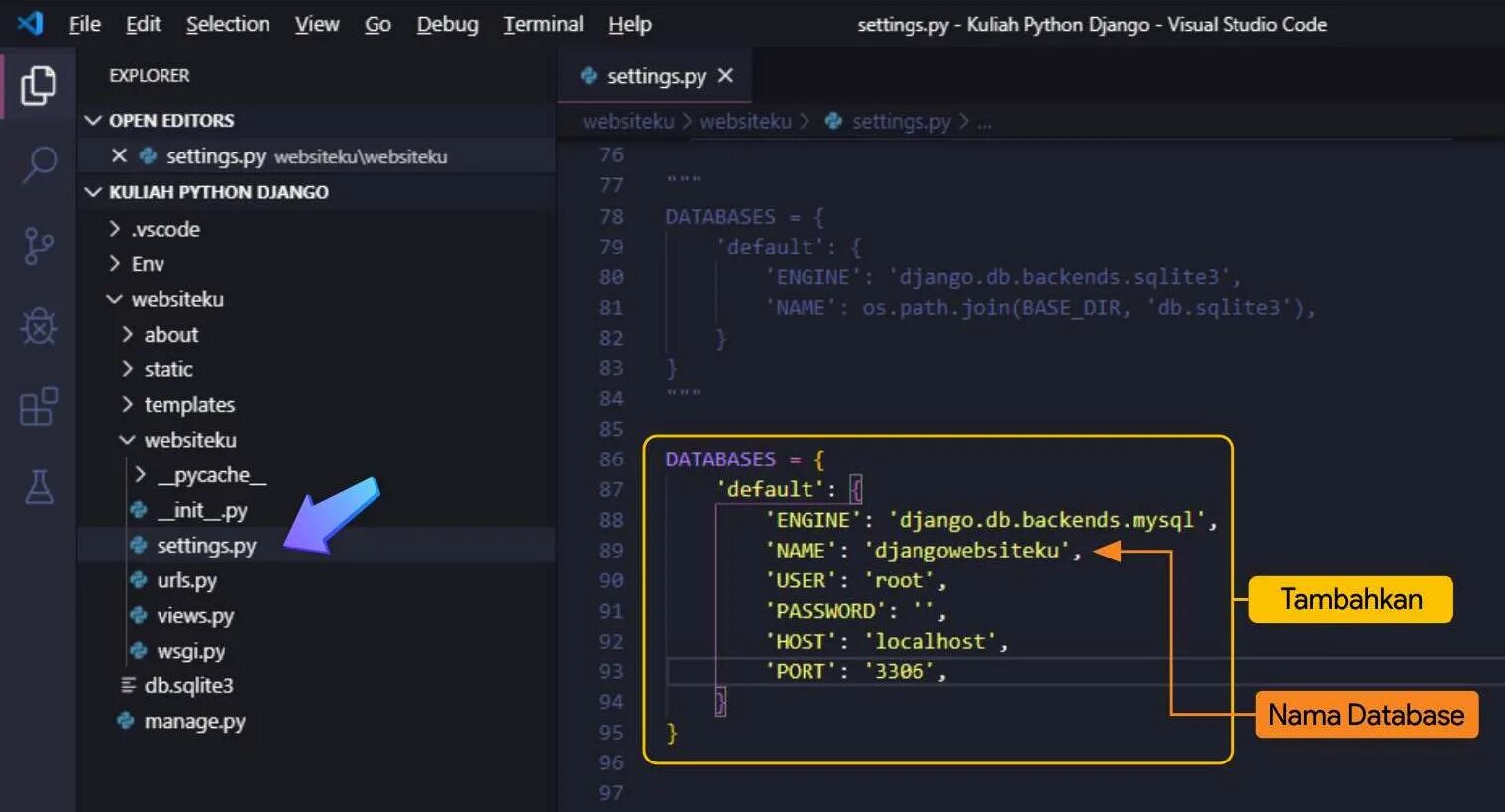Close the settings.py editor tab
Screen dimensions: 1505x812
725,76
